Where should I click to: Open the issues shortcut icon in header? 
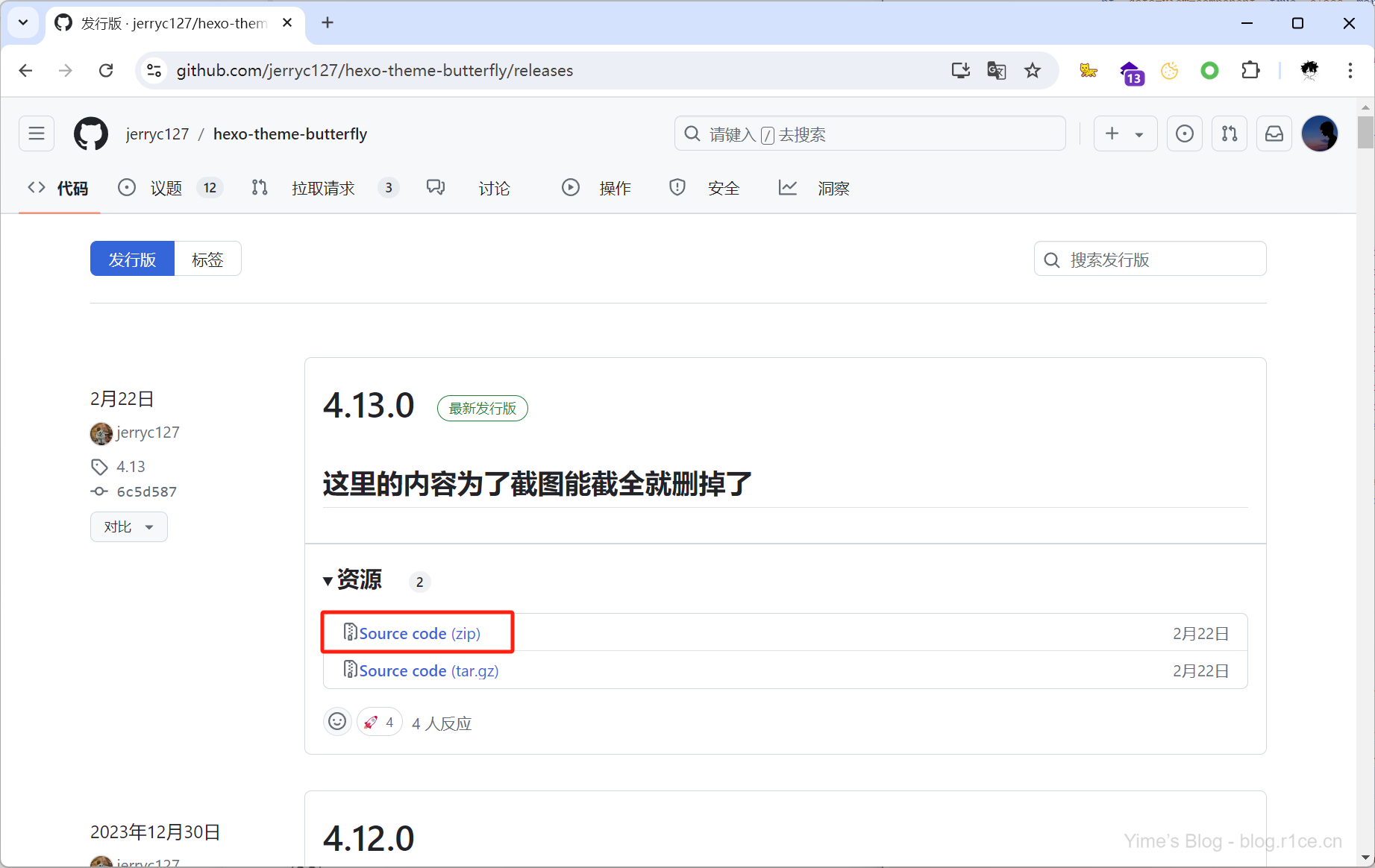tap(1184, 134)
